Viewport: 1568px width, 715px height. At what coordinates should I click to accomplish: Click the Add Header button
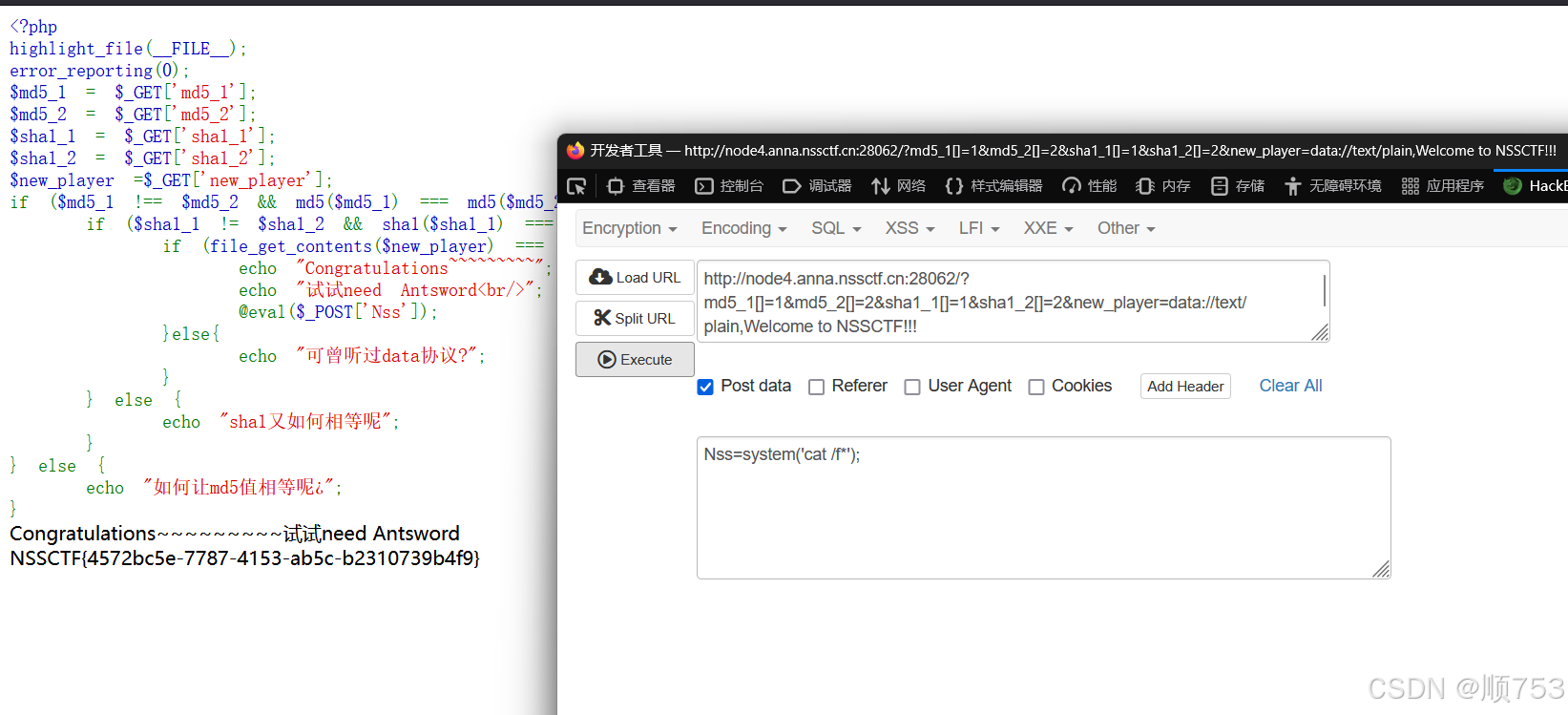(x=1185, y=386)
